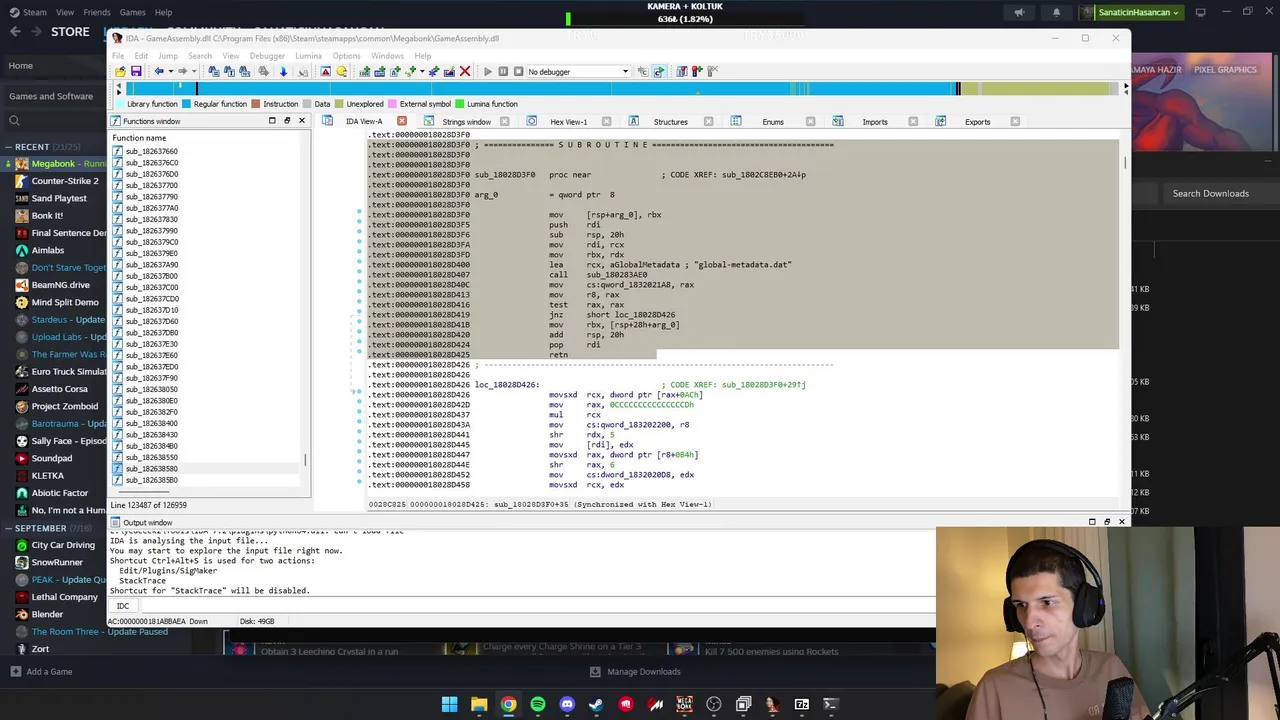Open the Search menu in IDA

[x=199, y=56]
